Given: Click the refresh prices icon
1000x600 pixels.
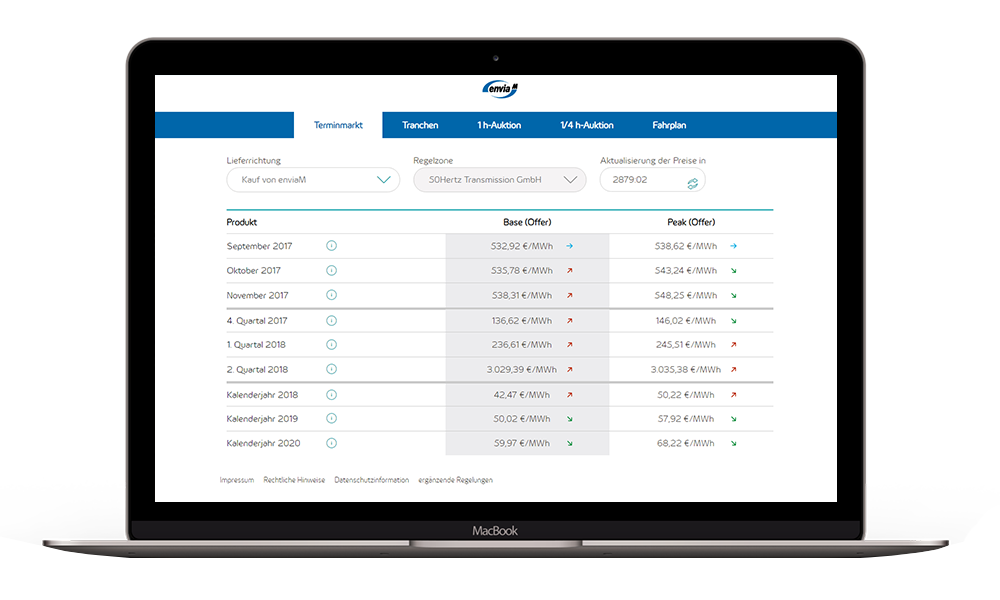Looking at the screenshot, I should (x=693, y=184).
